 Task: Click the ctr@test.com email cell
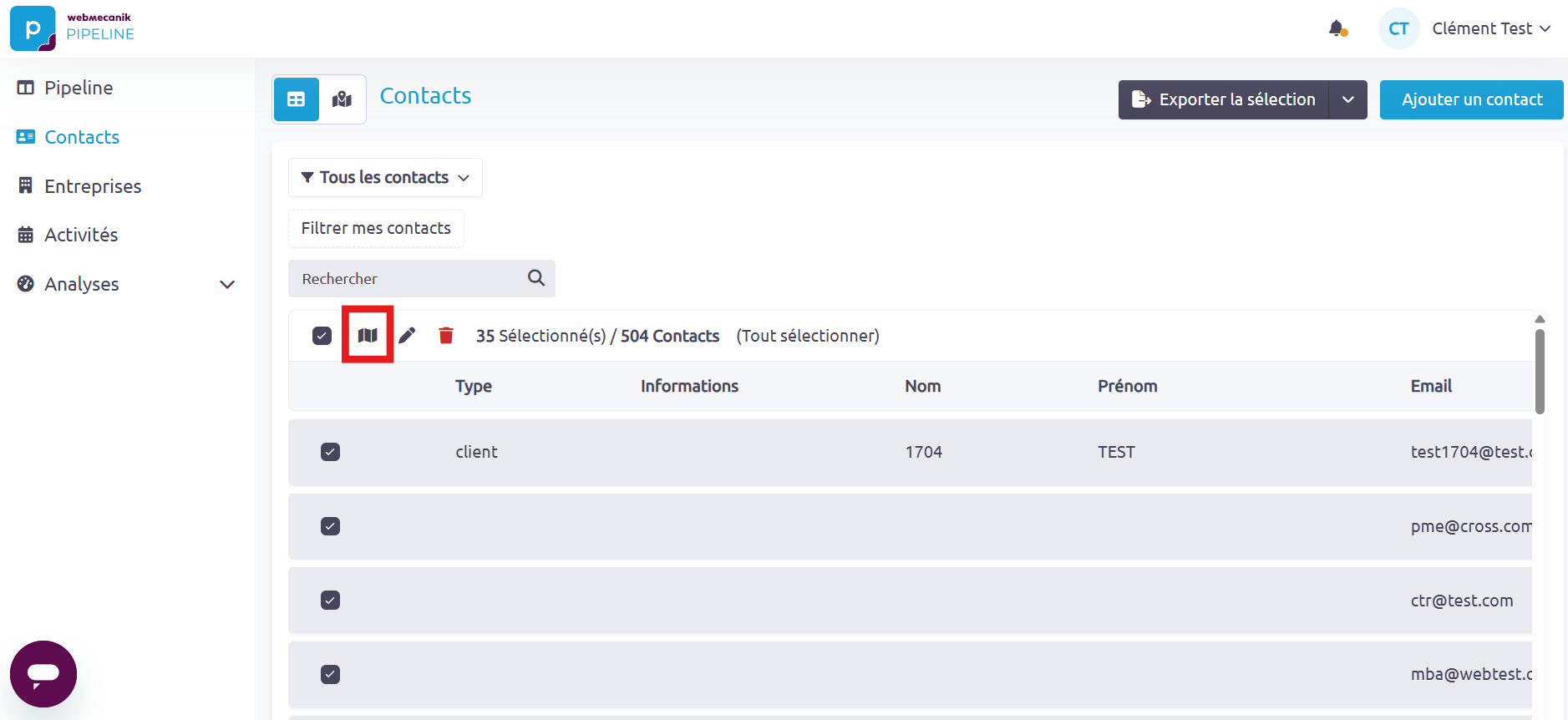[1462, 601]
